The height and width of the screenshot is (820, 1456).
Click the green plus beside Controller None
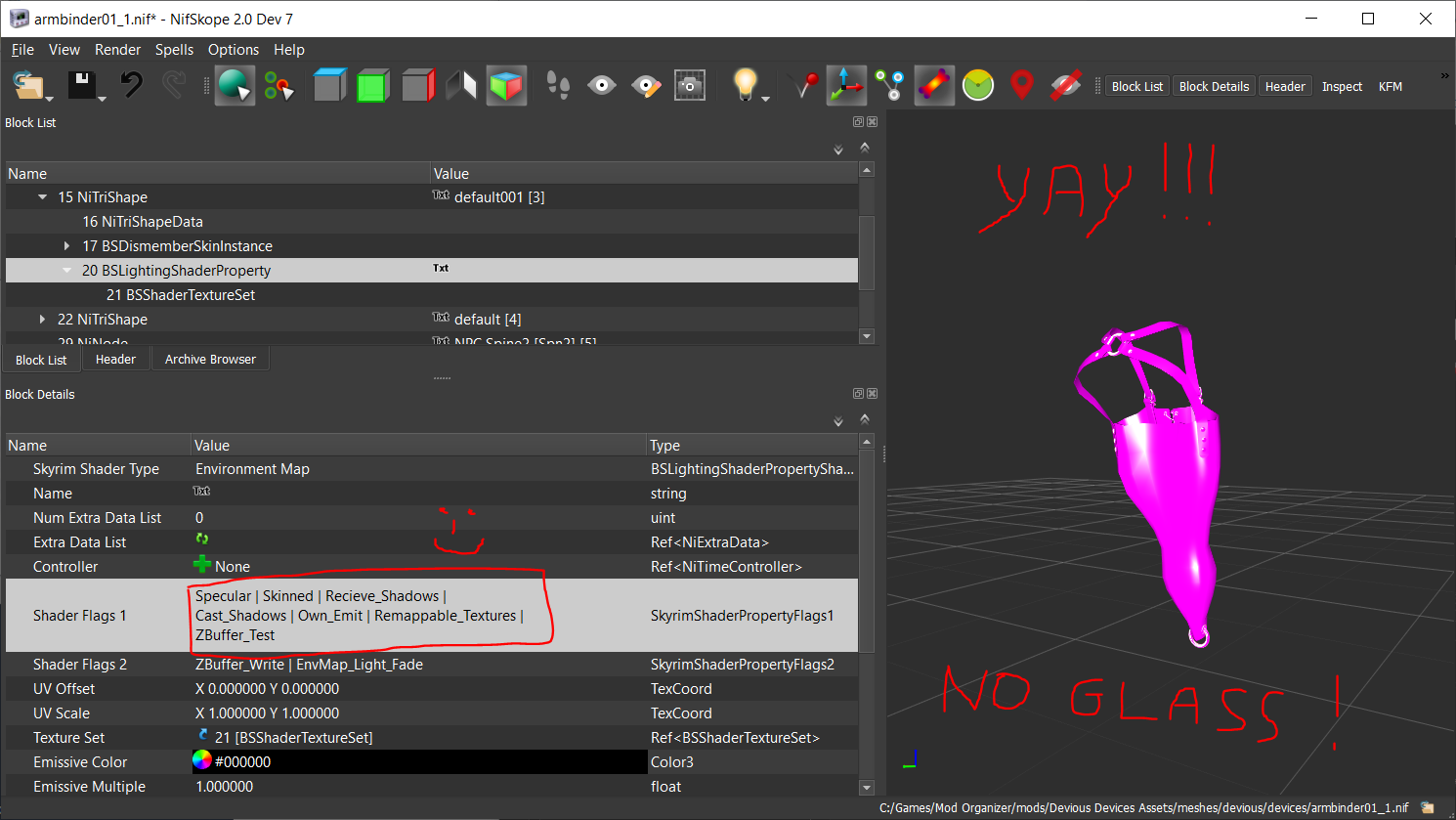tap(202, 565)
